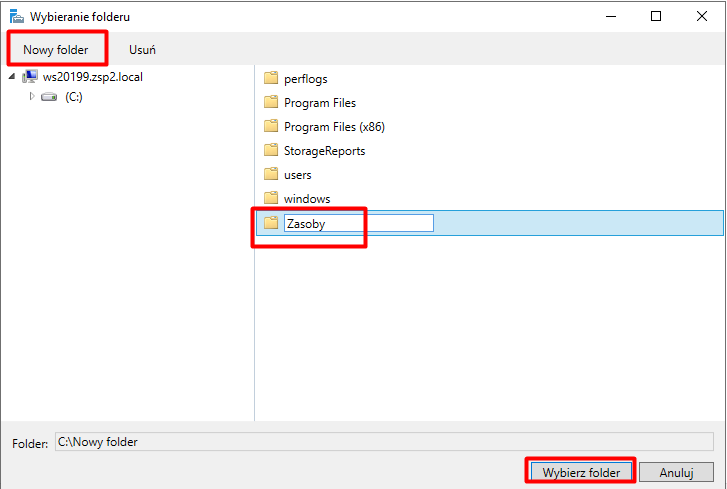Click Usuń in the toolbar
The width and height of the screenshot is (727, 489).
point(142,49)
